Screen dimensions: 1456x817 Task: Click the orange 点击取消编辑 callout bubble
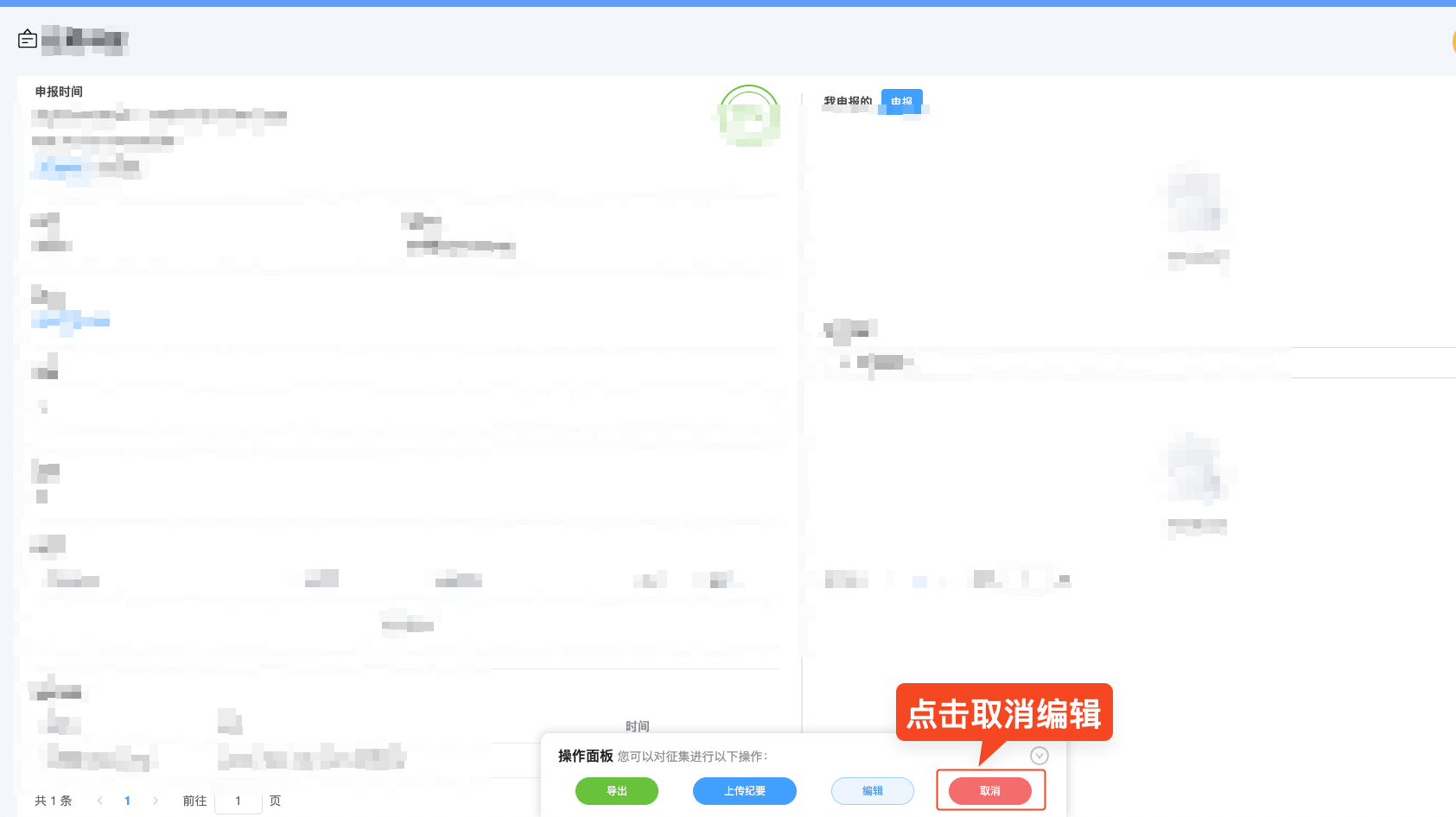[x=1005, y=712]
